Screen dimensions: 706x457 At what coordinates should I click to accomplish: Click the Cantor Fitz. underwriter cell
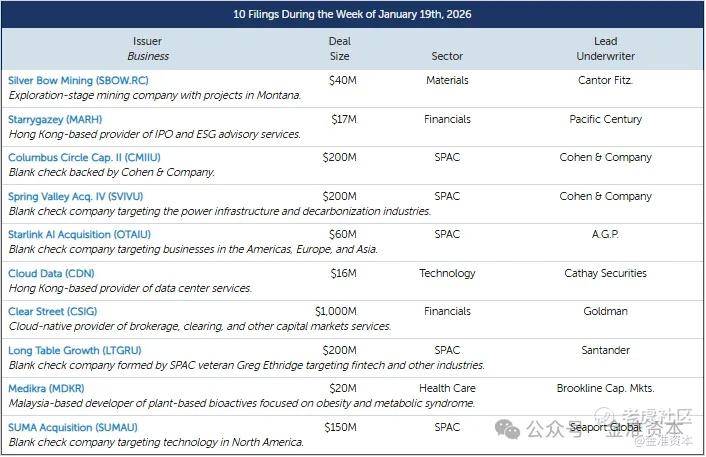605,80
